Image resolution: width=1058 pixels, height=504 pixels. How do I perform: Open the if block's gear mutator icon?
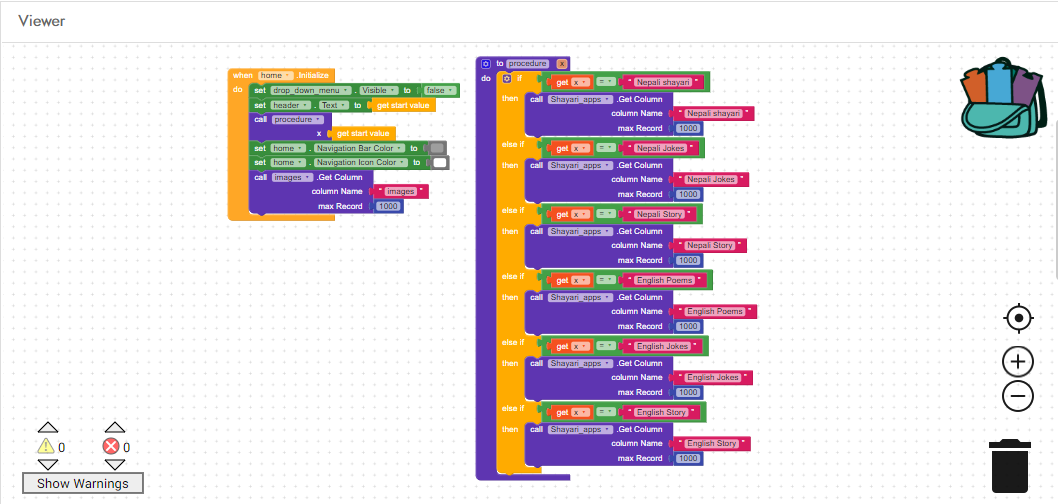point(507,79)
